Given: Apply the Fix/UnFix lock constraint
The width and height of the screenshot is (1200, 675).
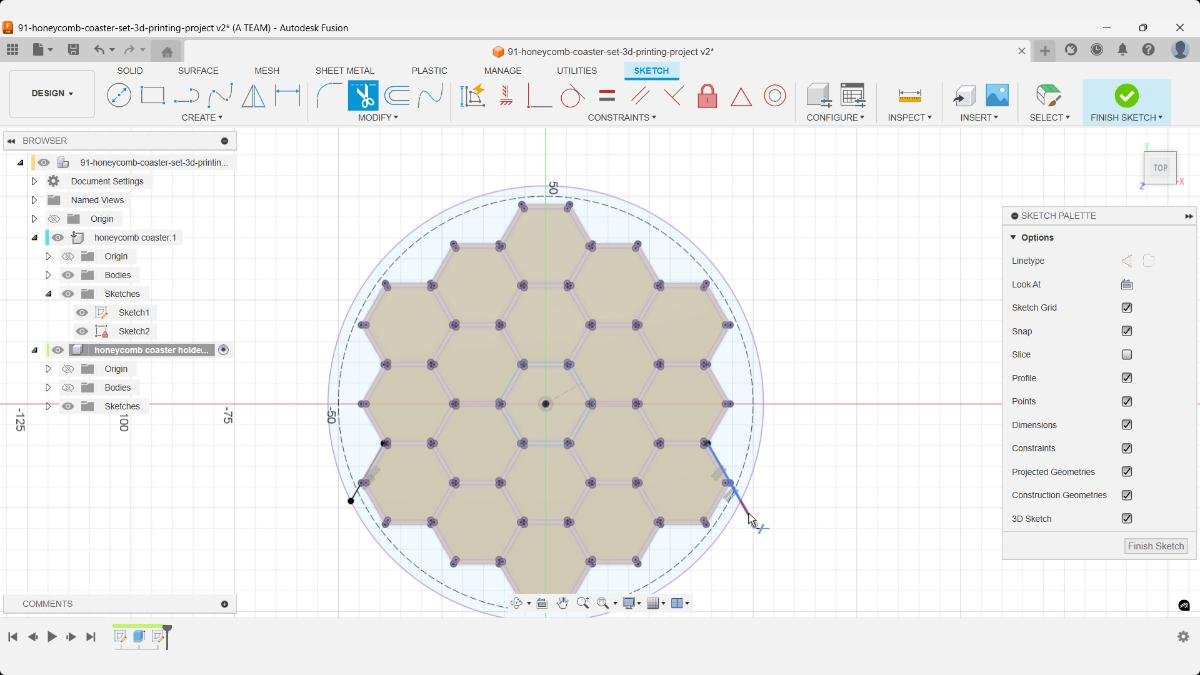Looking at the screenshot, I should [708, 95].
